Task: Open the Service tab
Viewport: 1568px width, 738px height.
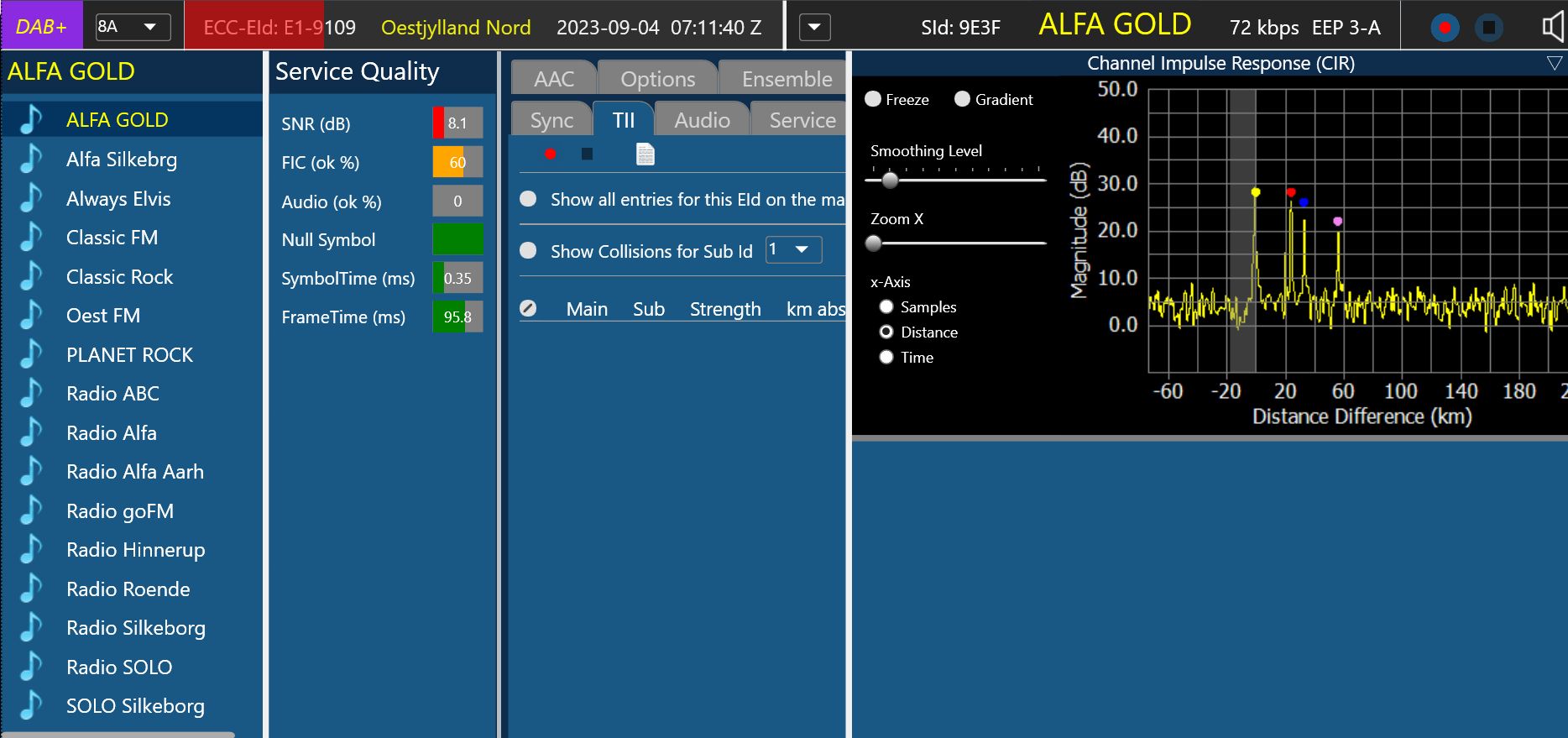Action: click(x=798, y=120)
